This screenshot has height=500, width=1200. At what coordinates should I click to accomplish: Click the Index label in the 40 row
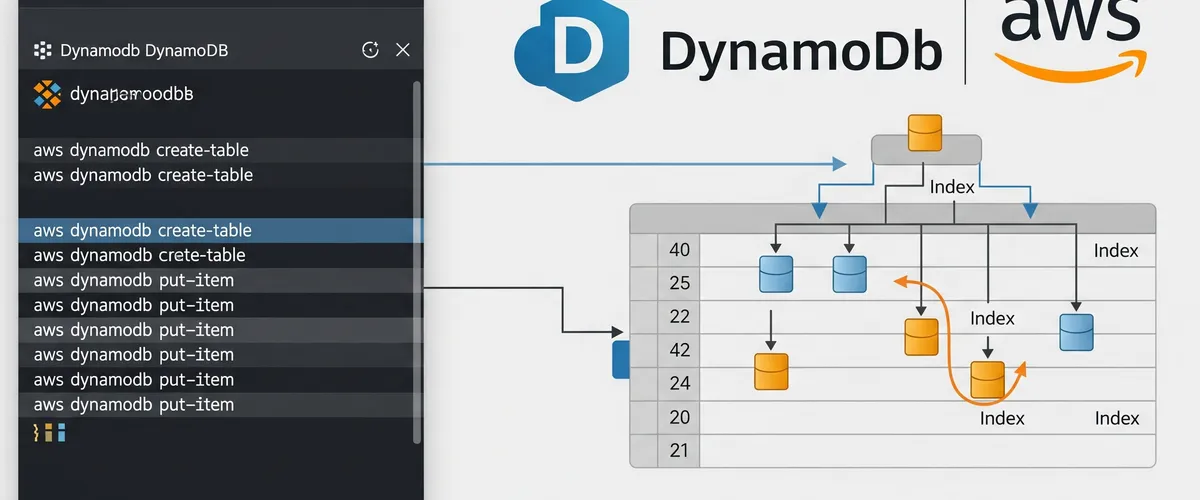(x=1116, y=251)
